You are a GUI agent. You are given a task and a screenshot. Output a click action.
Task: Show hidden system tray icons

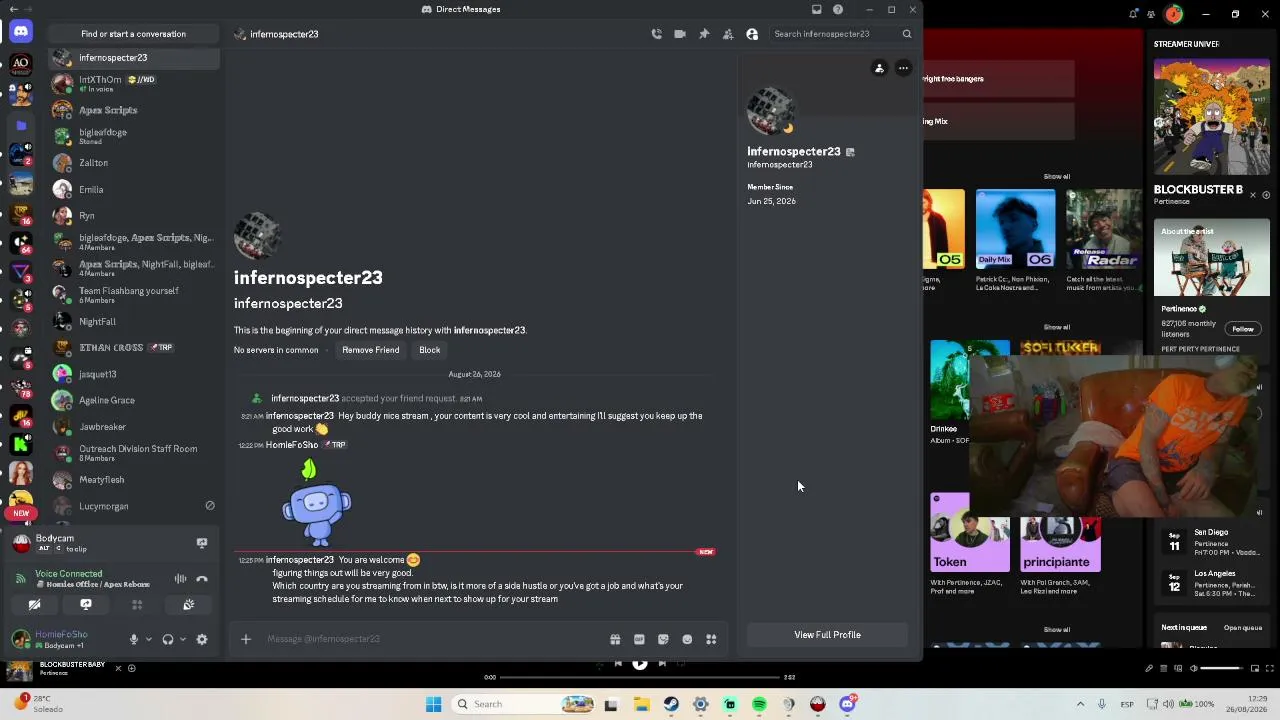pyautogui.click(x=1080, y=704)
